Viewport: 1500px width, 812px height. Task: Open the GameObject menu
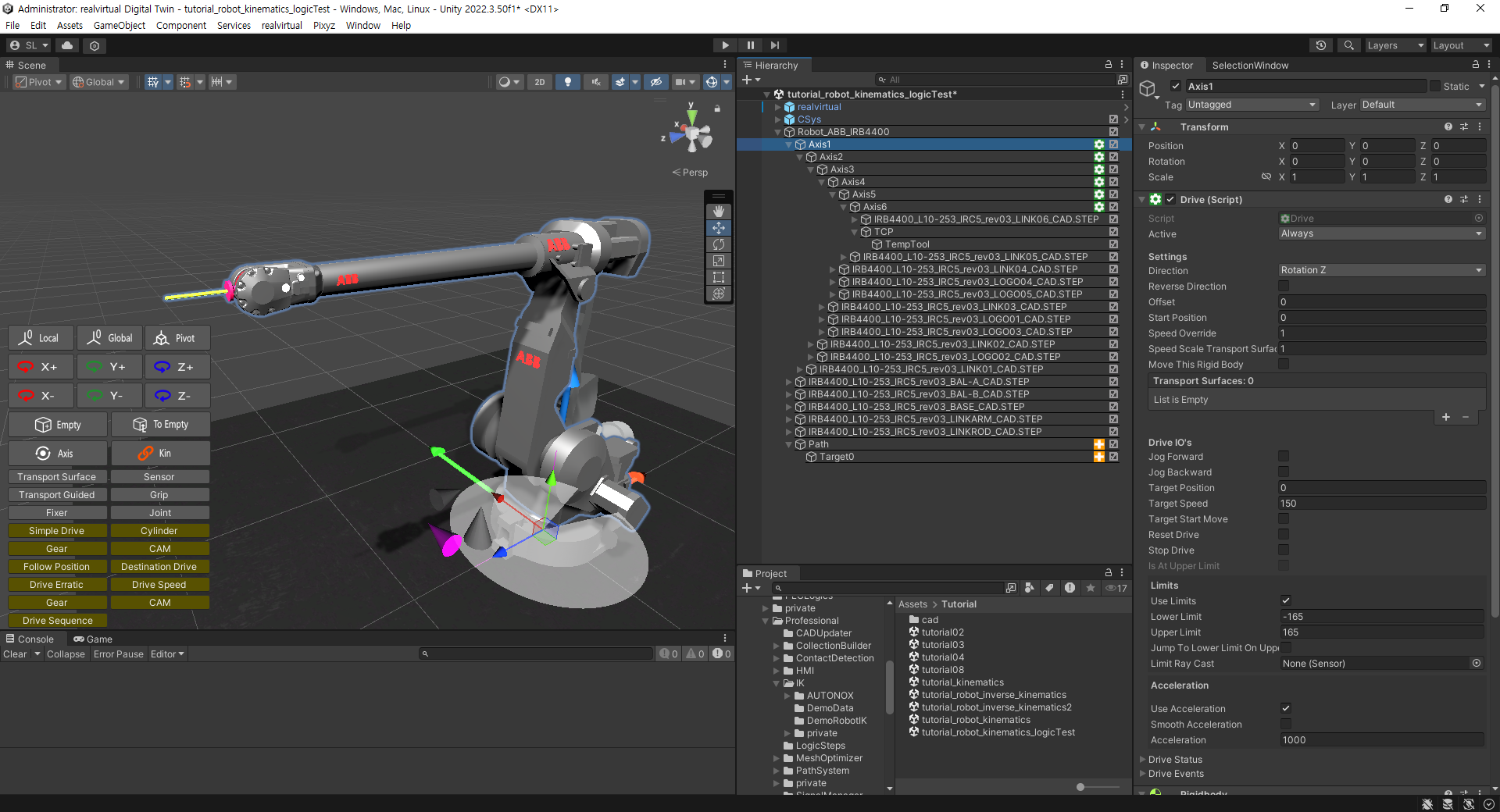[x=120, y=25]
